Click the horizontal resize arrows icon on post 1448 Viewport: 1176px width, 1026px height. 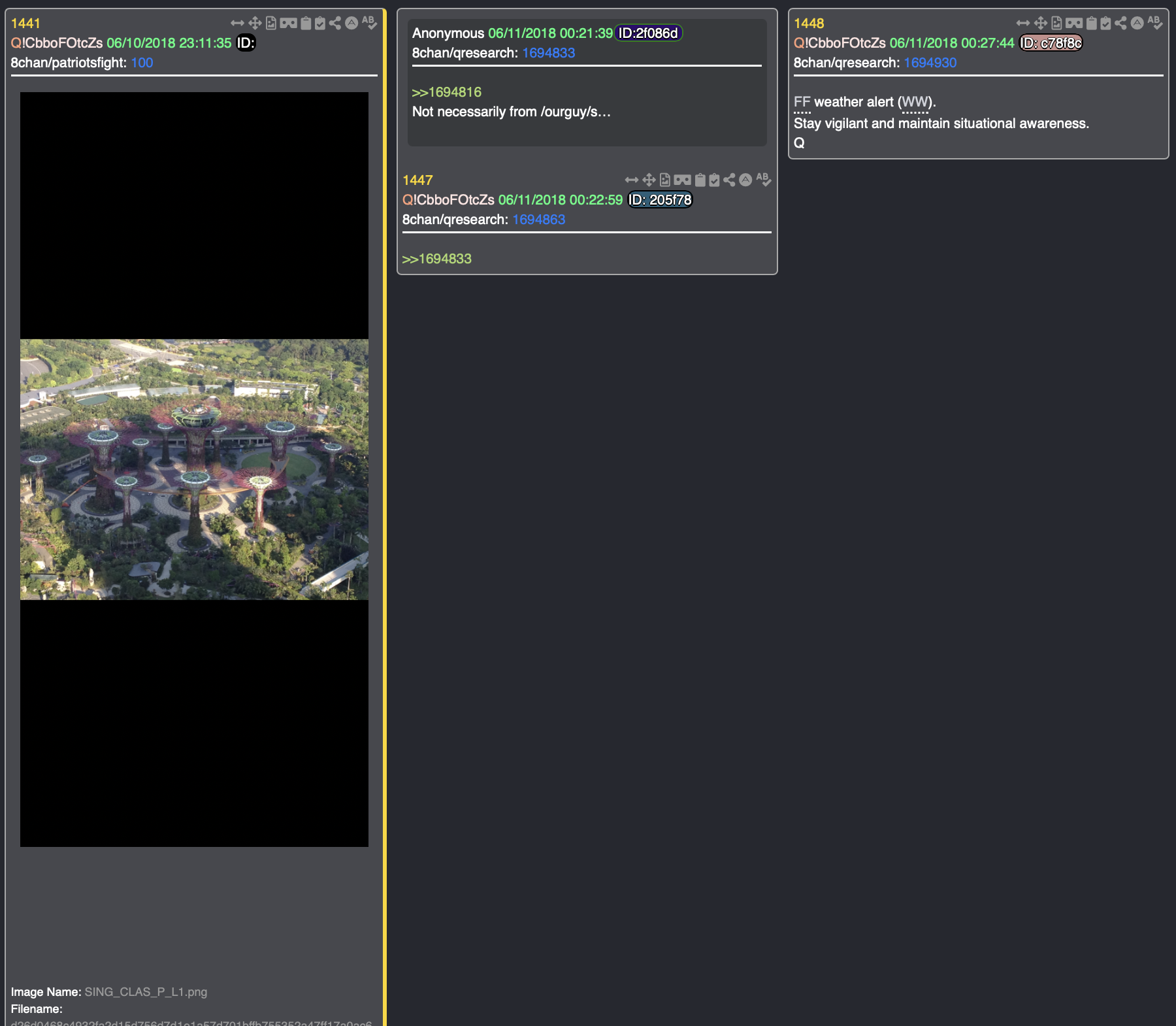(x=1023, y=24)
